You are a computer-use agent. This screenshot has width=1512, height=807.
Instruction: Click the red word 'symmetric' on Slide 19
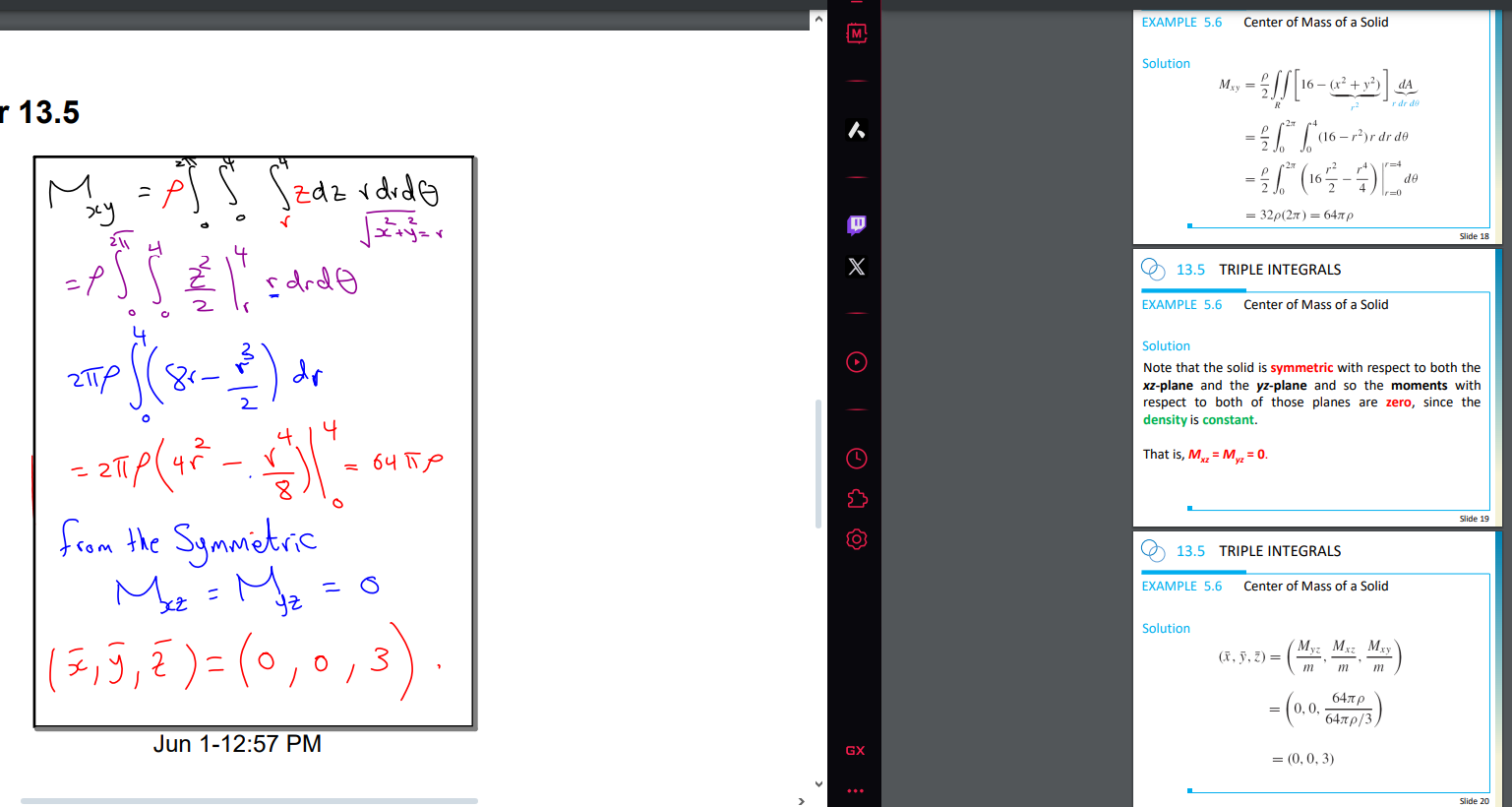pos(1301,368)
